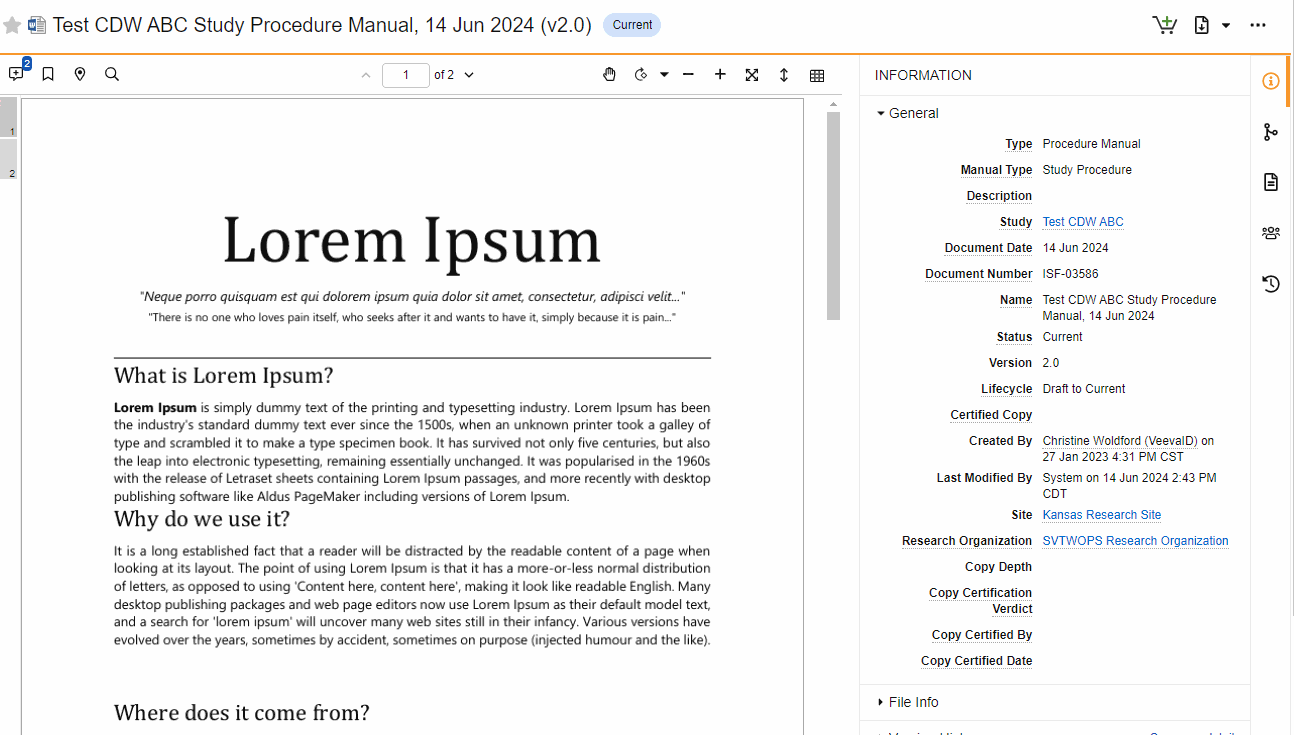Select the hand pan tool
The image size is (1294, 735).
click(x=609, y=75)
